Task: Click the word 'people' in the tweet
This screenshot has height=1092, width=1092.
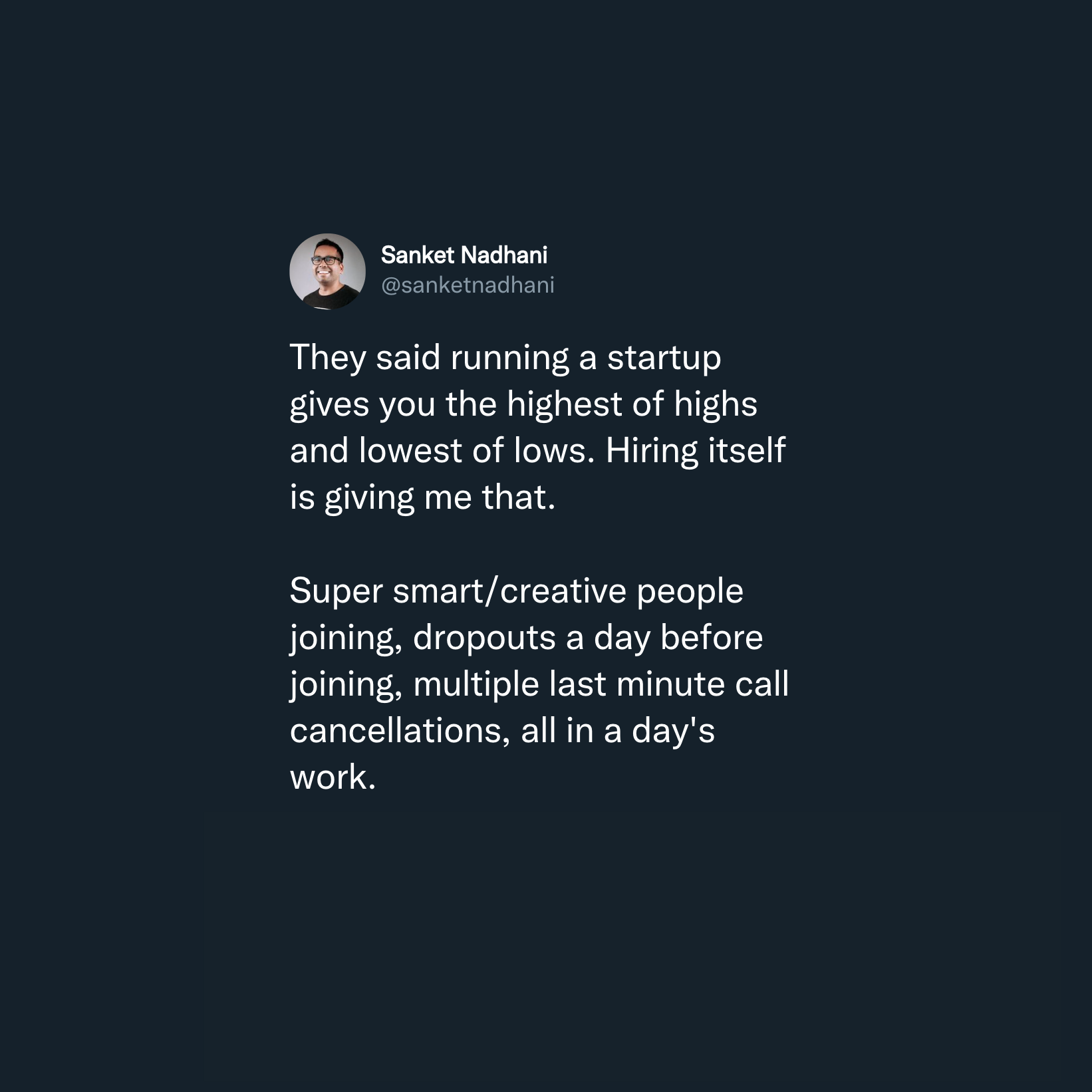Action: point(690,592)
